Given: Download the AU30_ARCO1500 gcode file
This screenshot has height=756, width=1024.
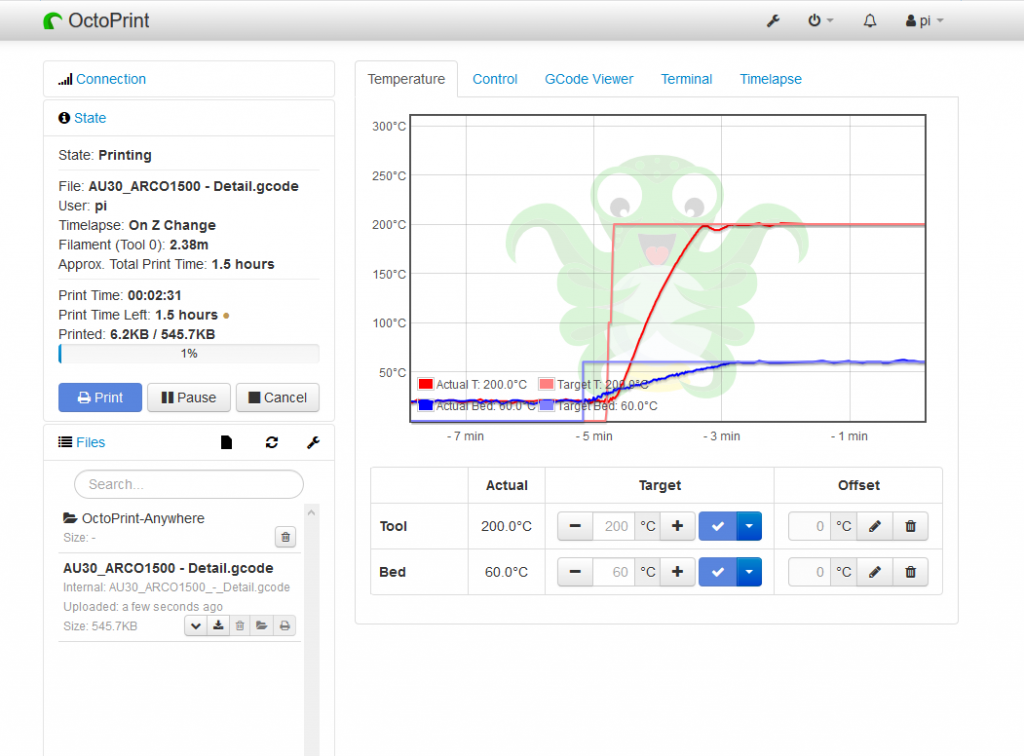Looking at the screenshot, I should [x=218, y=626].
